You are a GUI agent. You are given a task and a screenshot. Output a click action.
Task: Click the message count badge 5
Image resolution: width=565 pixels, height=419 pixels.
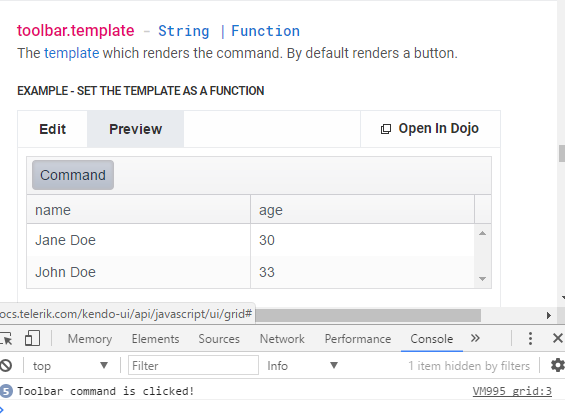pos(6,391)
